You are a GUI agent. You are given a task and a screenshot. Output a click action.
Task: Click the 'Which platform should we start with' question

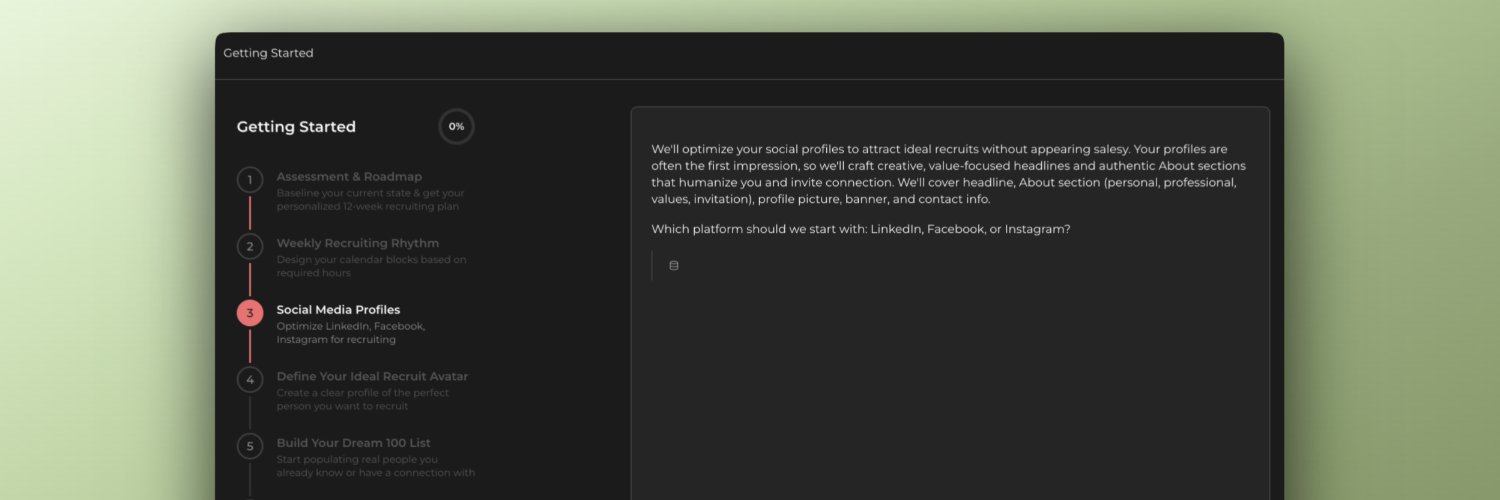click(x=861, y=229)
